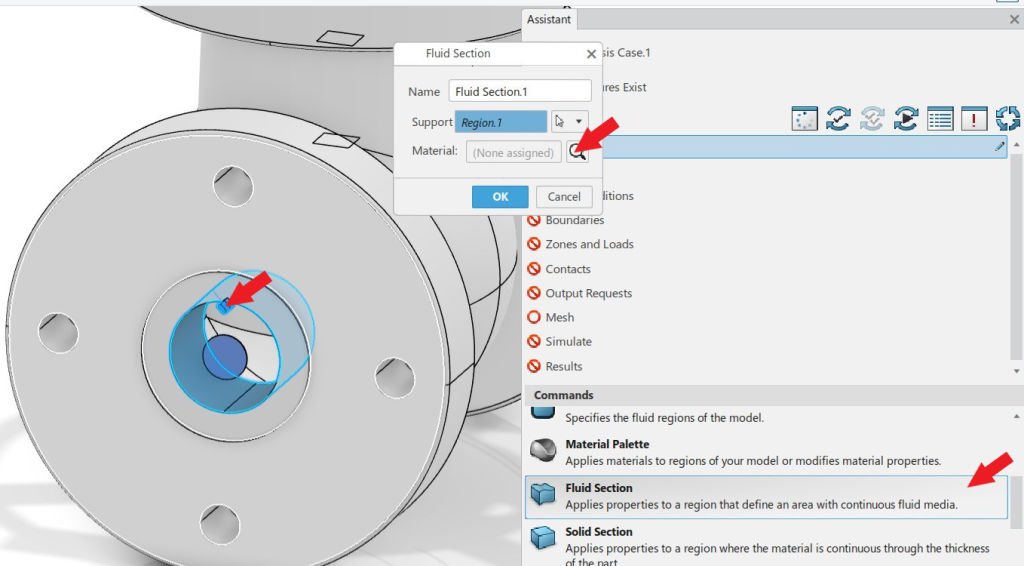Click the Material Palette sphere icon
1024x566 pixels.
tap(542, 451)
